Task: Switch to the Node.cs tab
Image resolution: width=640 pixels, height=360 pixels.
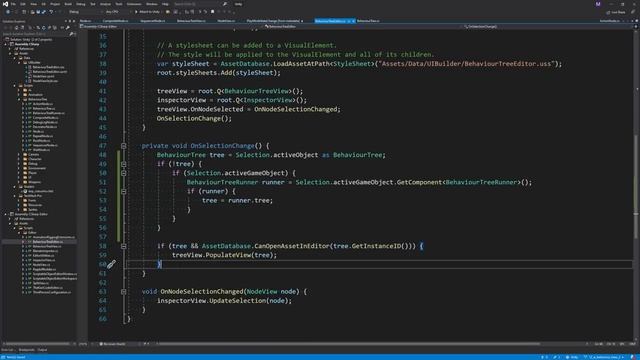Action: click(85, 21)
